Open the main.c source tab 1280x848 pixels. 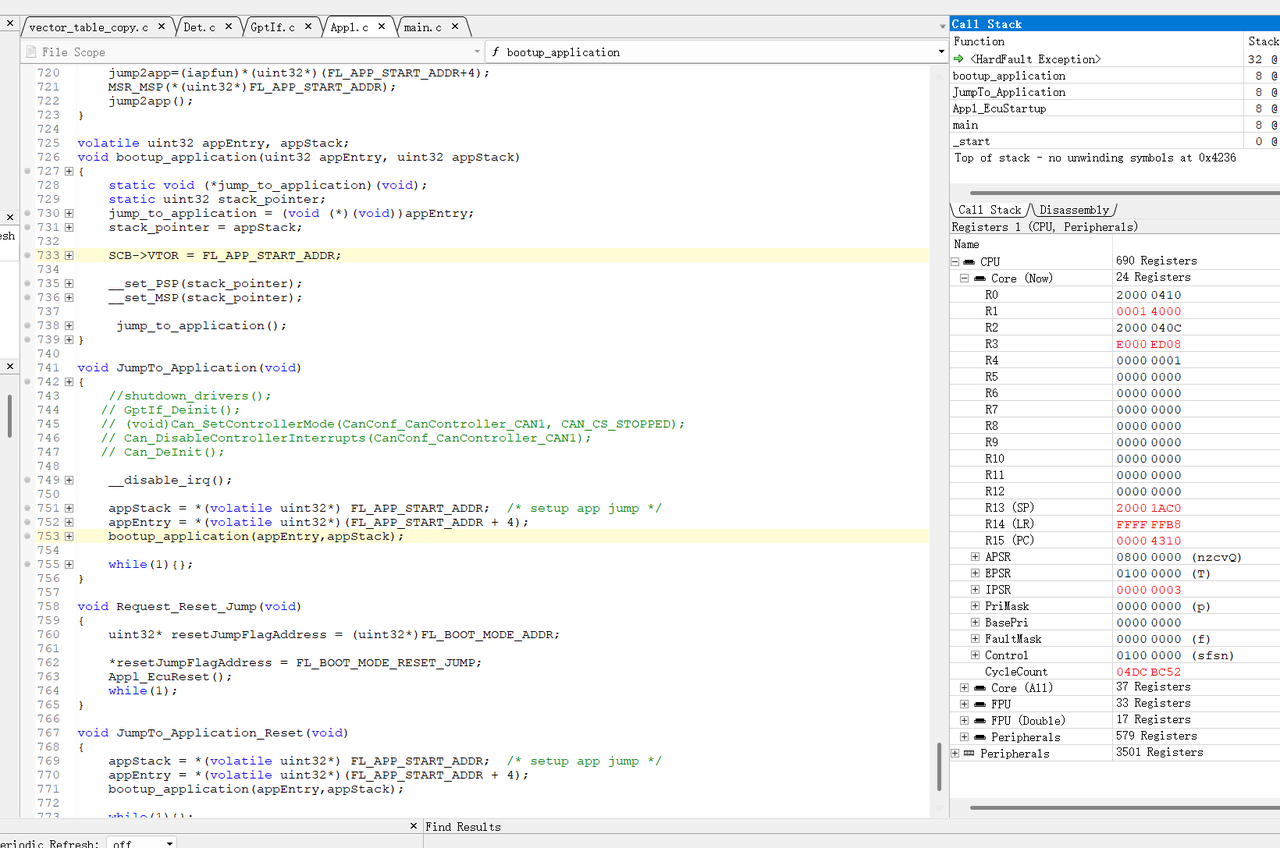click(423, 27)
